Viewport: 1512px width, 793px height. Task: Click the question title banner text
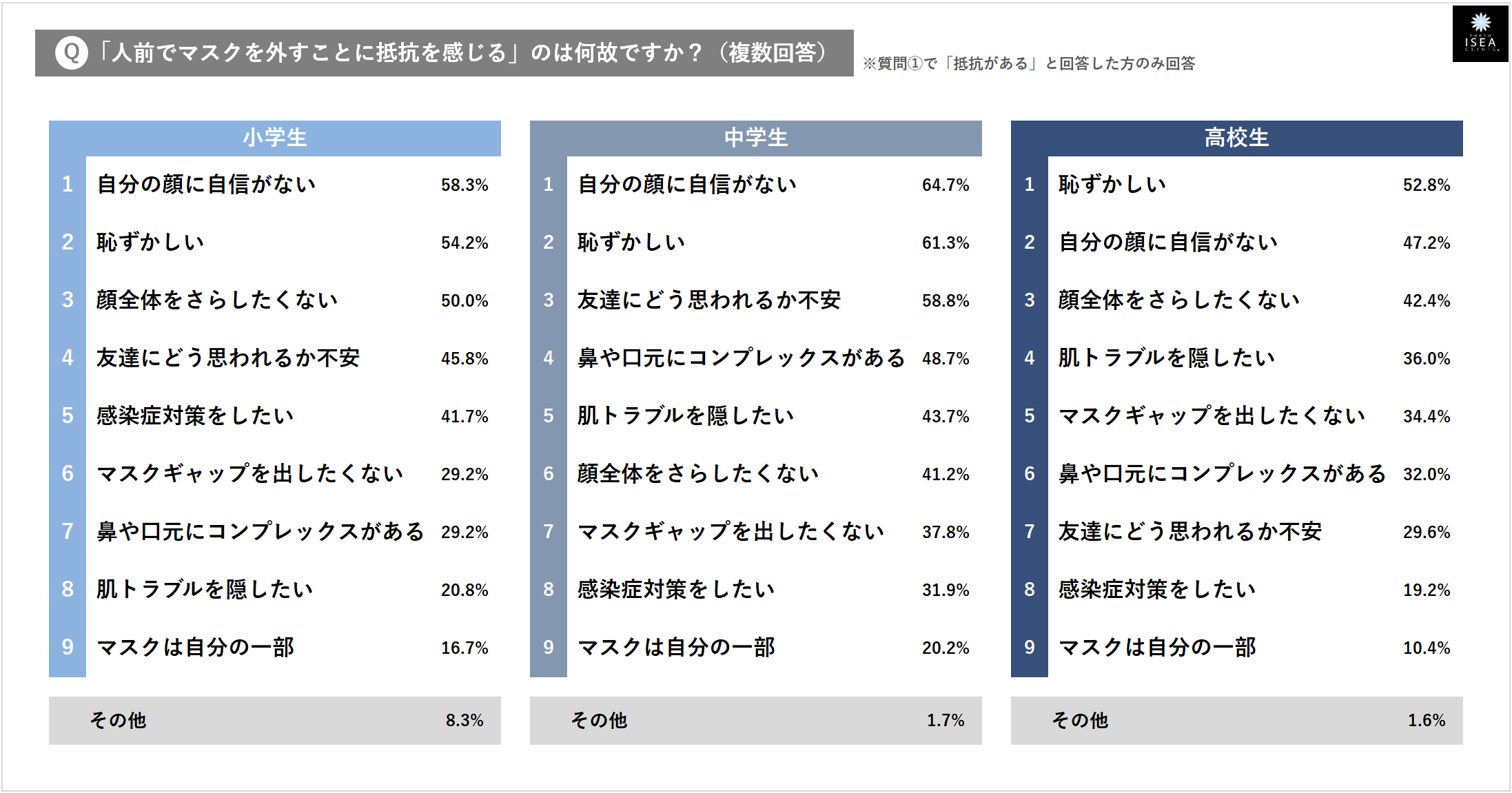click(x=462, y=53)
